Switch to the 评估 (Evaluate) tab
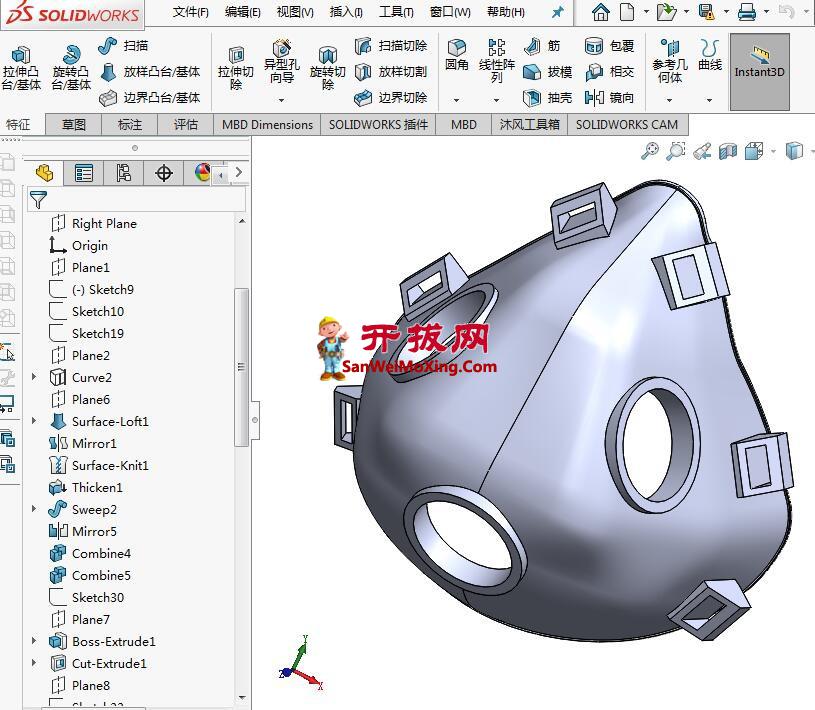 click(x=186, y=125)
